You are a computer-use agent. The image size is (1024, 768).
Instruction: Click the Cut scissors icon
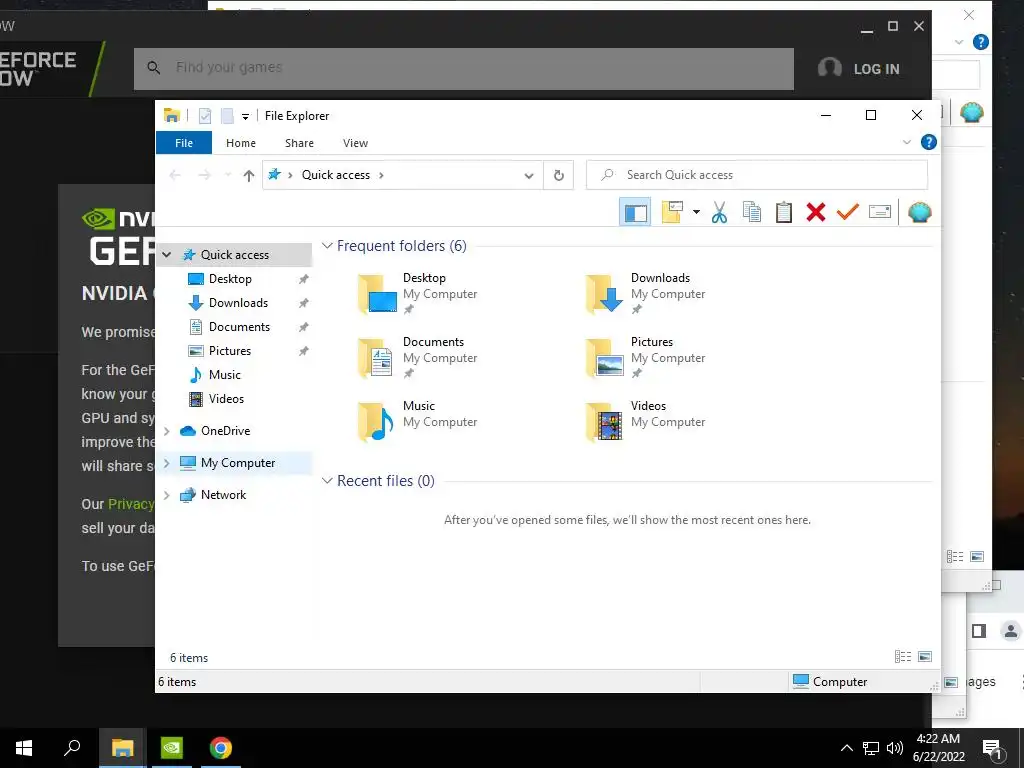click(719, 212)
